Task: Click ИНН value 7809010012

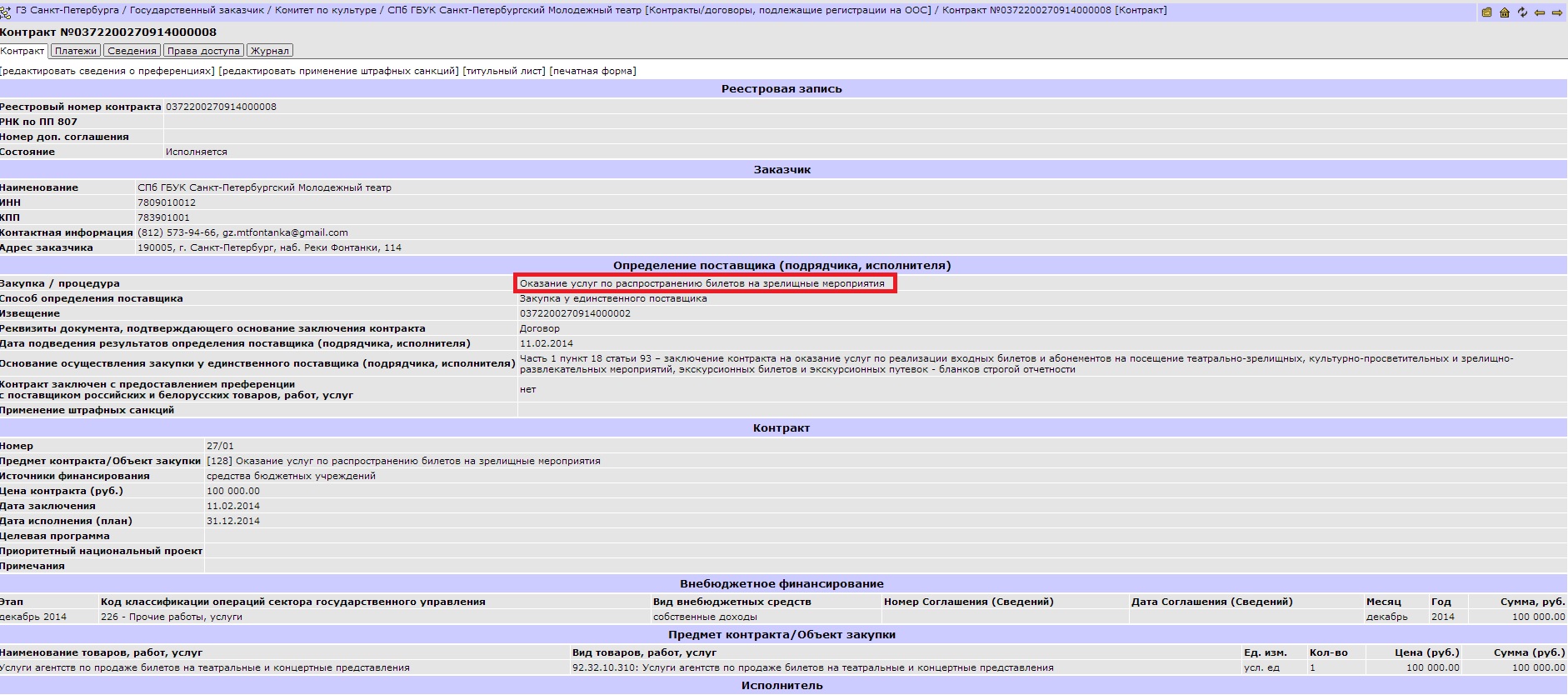Action: 167,202
